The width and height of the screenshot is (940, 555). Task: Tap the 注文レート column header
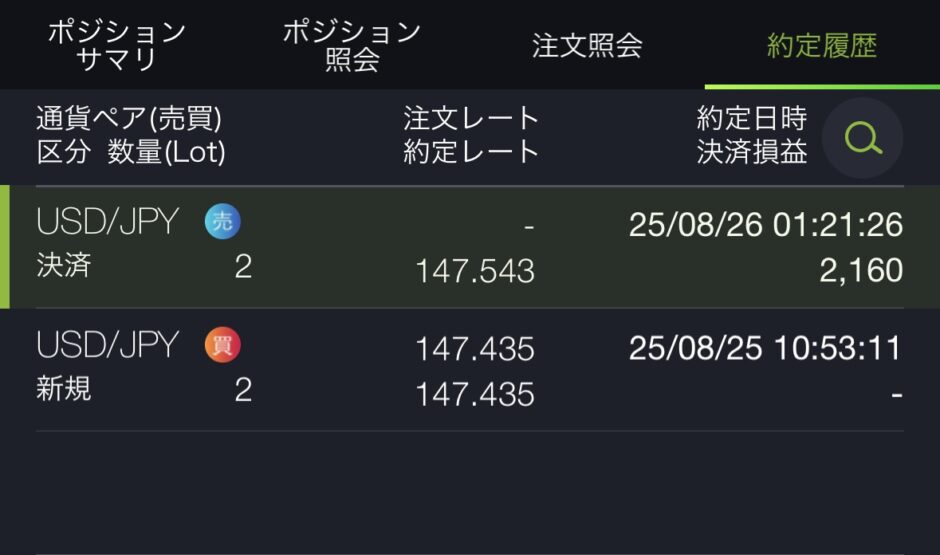pyautogui.click(x=471, y=118)
